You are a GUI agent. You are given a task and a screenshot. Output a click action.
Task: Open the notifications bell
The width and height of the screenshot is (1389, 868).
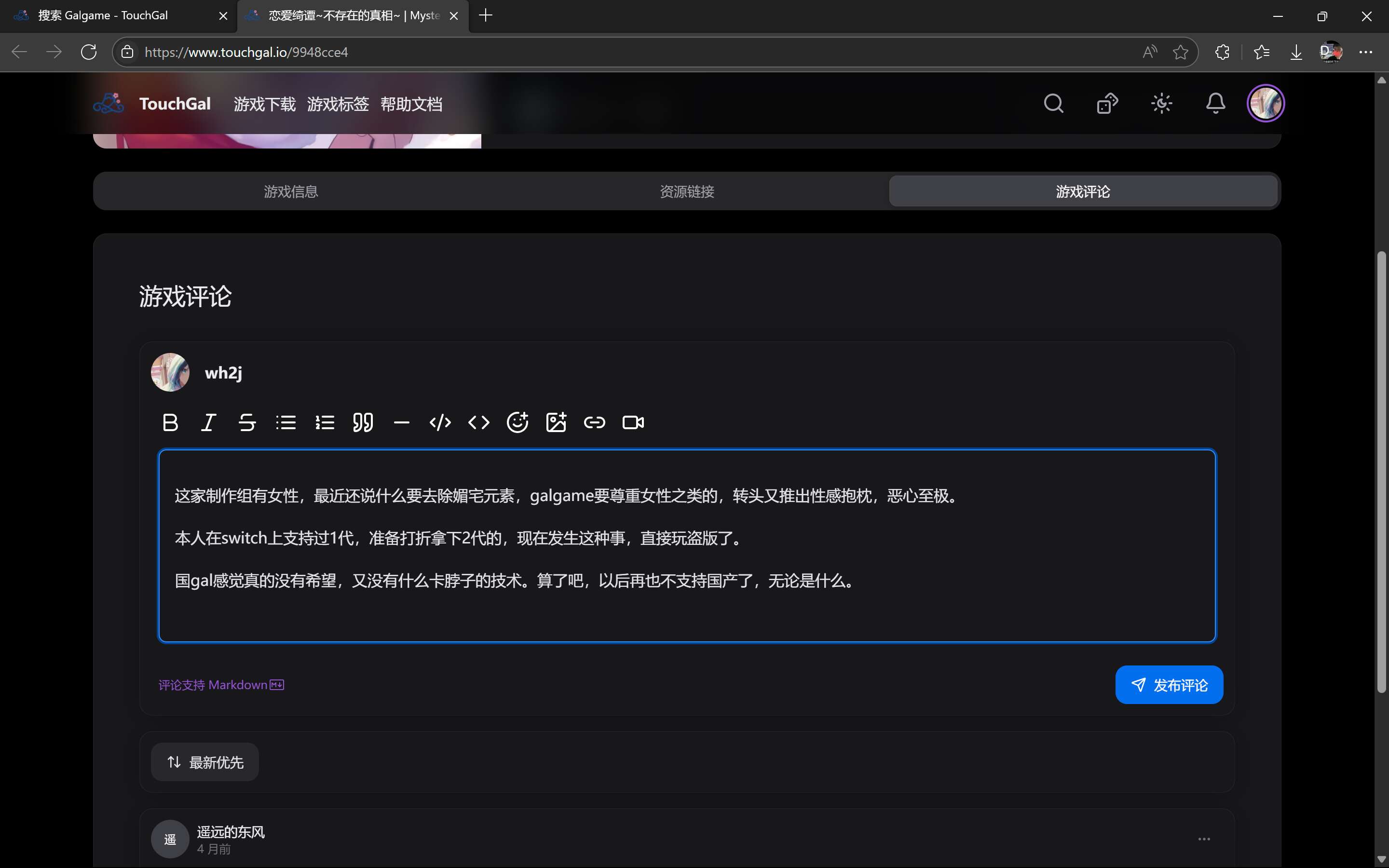(1216, 103)
